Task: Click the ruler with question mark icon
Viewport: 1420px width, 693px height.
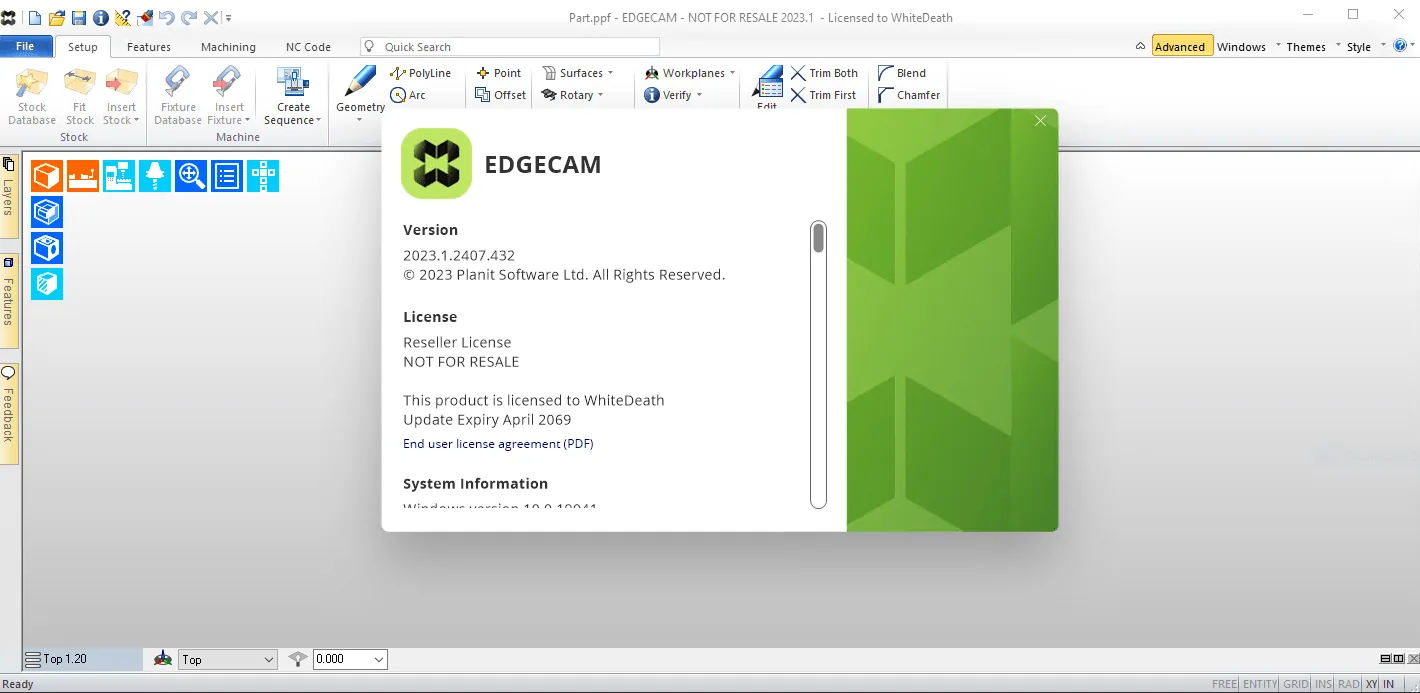Action: 122,17
